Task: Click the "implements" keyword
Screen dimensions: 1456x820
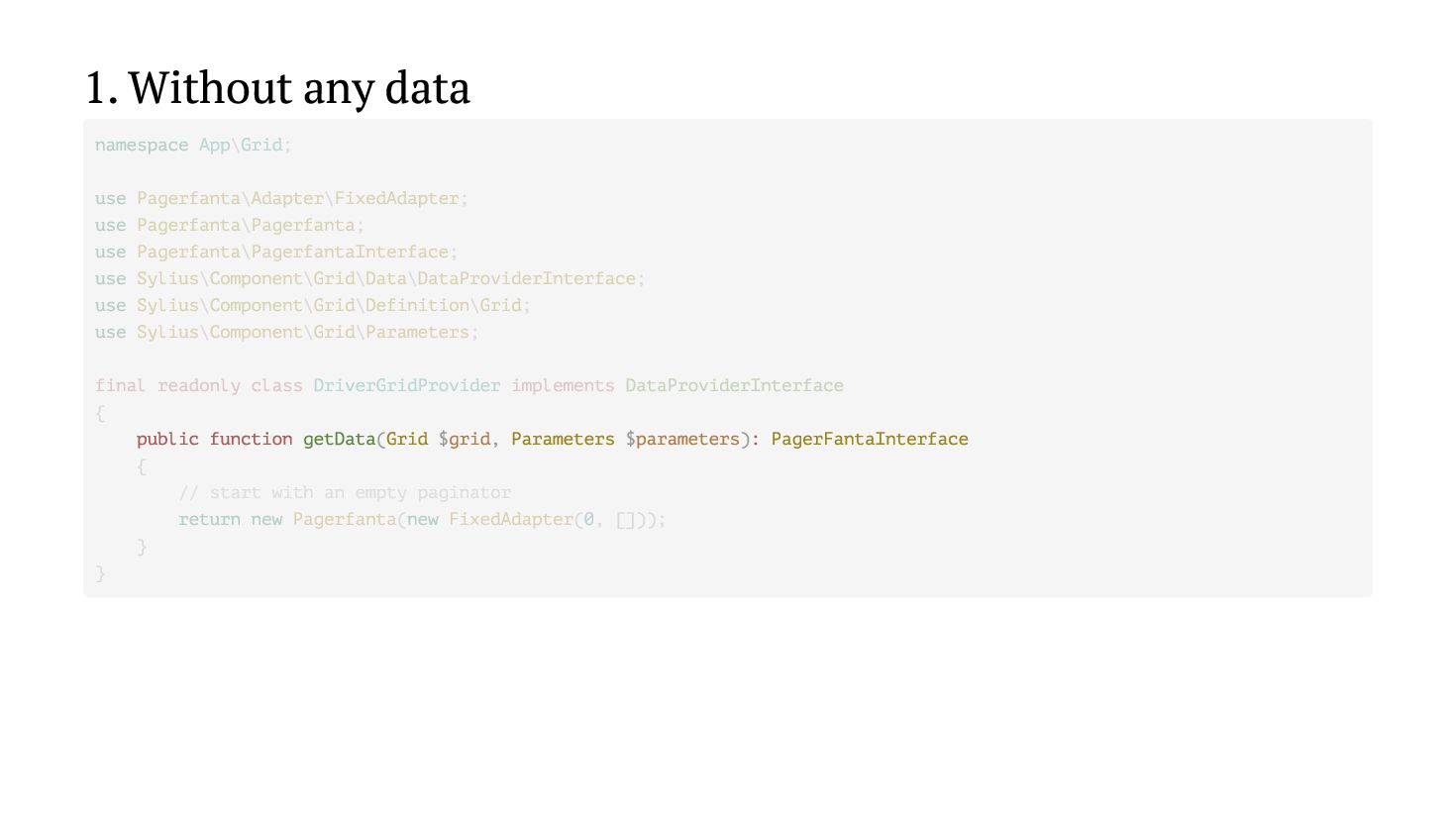Action: click(x=563, y=385)
